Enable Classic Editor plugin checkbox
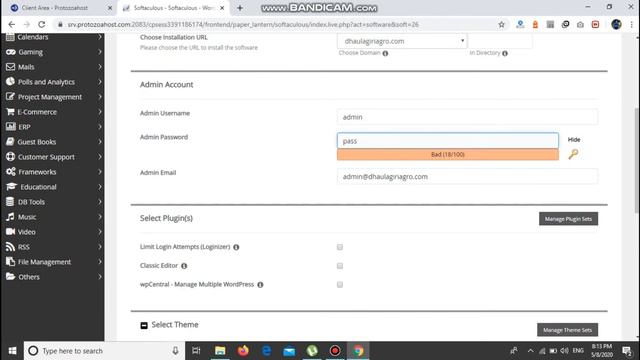This screenshot has height=360, width=640. [340, 266]
